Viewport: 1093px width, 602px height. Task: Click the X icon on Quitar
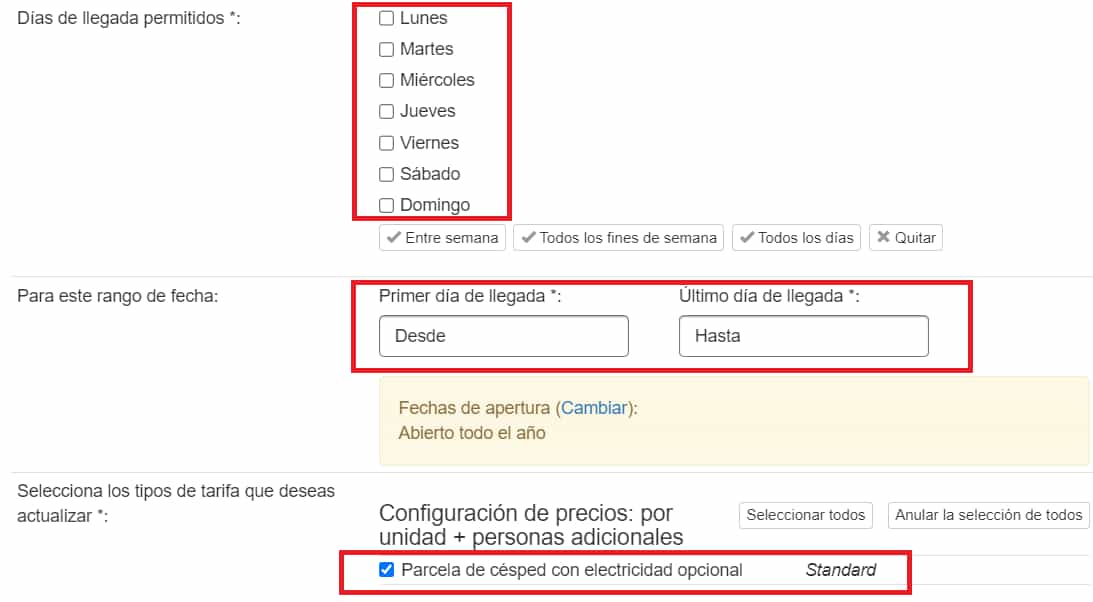883,237
